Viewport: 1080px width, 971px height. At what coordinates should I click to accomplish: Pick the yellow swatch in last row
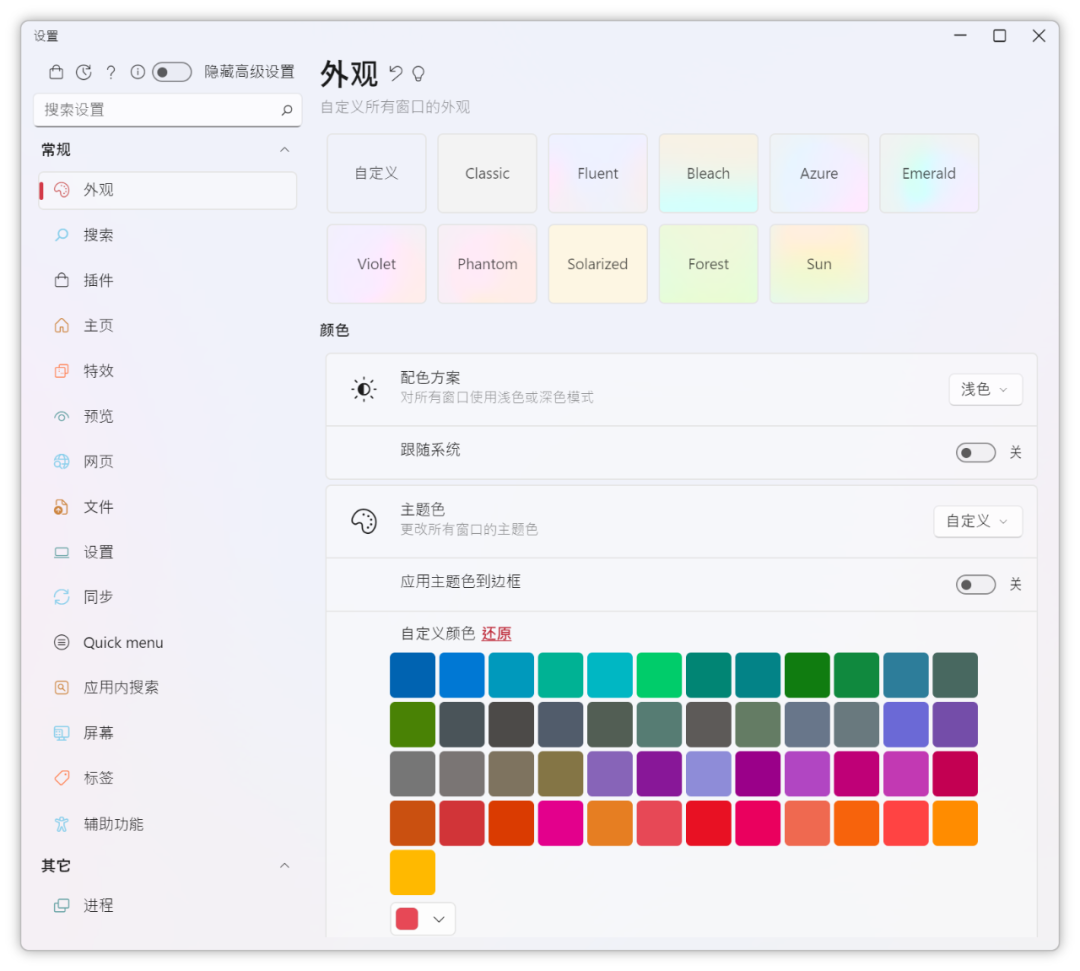(x=412, y=872)
